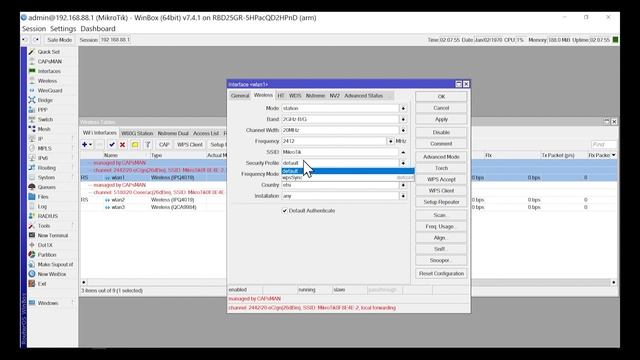The height and width of the screenshot is (360, 640).
Task: Click Freq. Usage button
Action: (441, 227)
